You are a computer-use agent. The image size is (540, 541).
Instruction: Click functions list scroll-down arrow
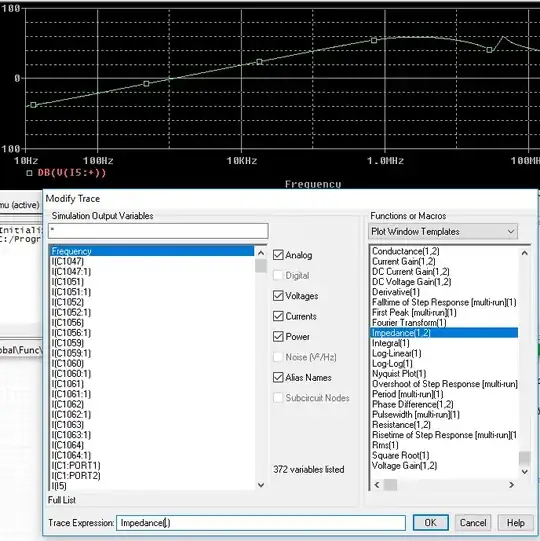[524, 471]
